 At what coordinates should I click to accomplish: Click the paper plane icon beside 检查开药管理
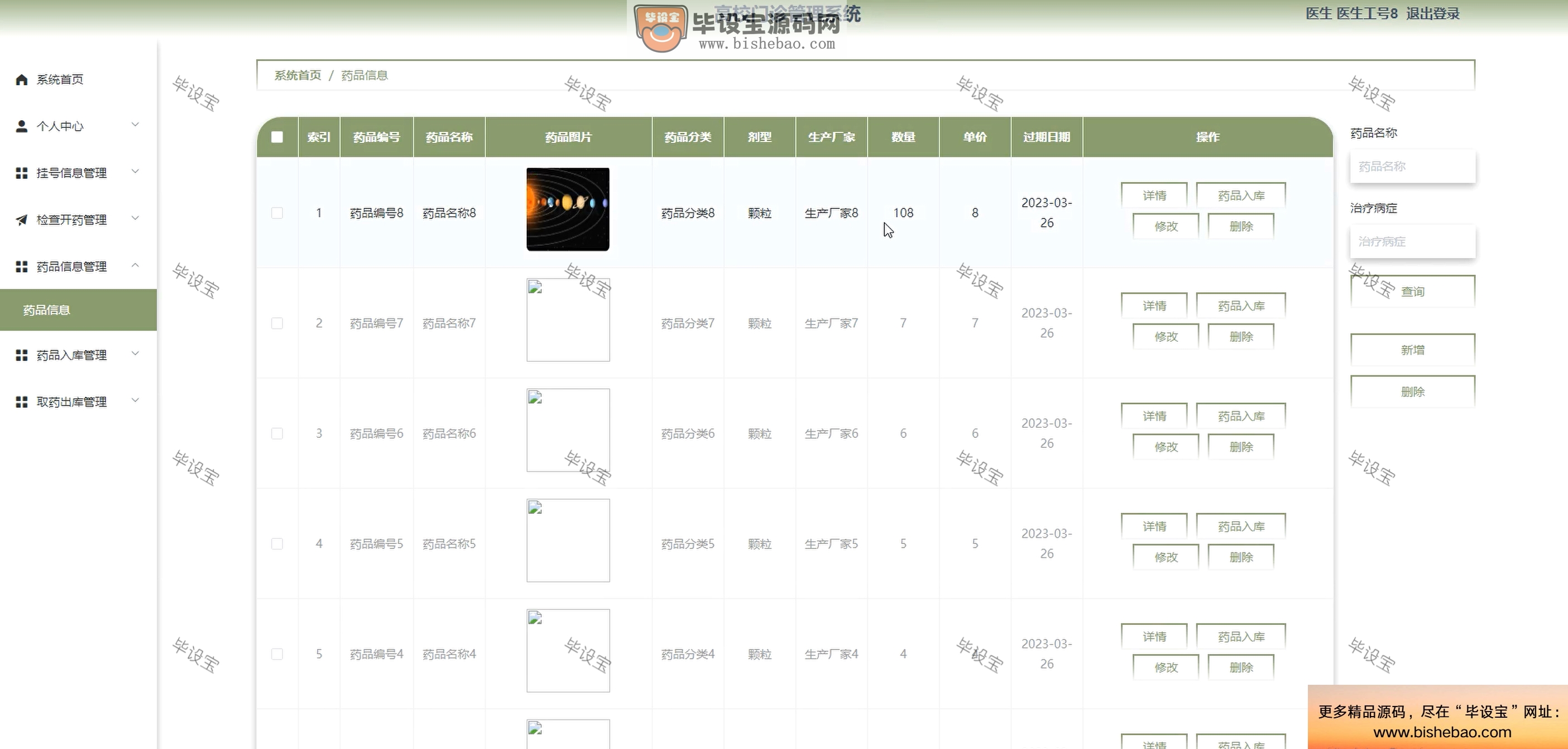pos(21,220)
